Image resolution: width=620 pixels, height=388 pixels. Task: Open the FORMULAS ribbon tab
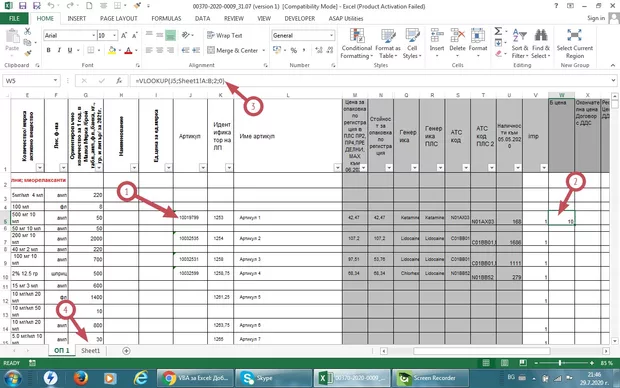[166, 19]
